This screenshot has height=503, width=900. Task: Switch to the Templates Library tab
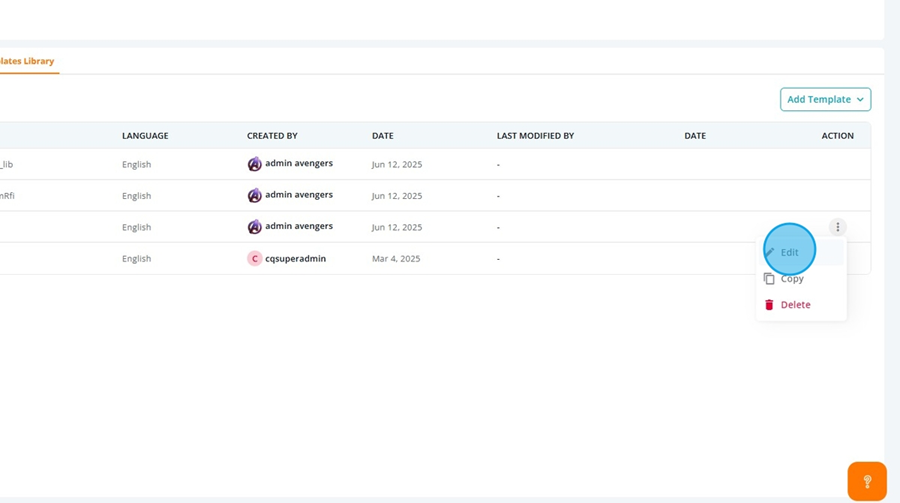27,61
